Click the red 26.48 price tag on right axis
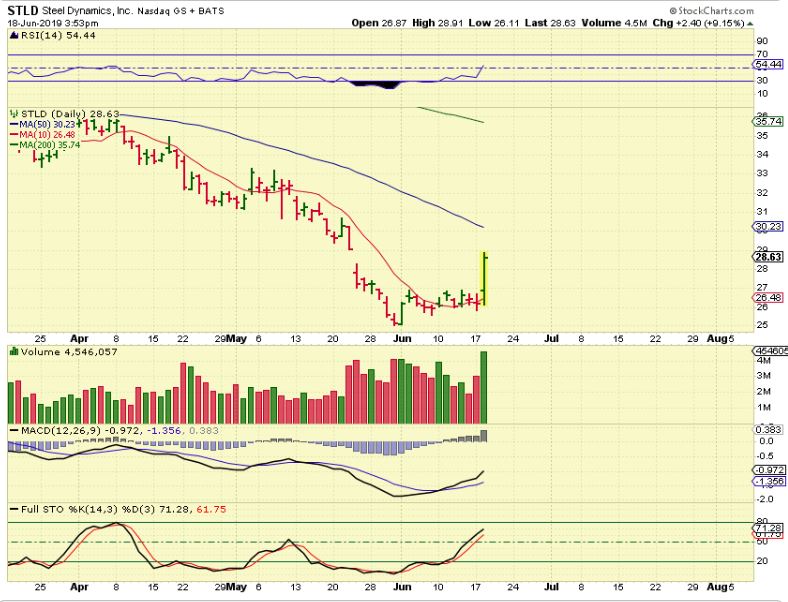This screenshot has height=602, width=788. click(x=768, y=297)
